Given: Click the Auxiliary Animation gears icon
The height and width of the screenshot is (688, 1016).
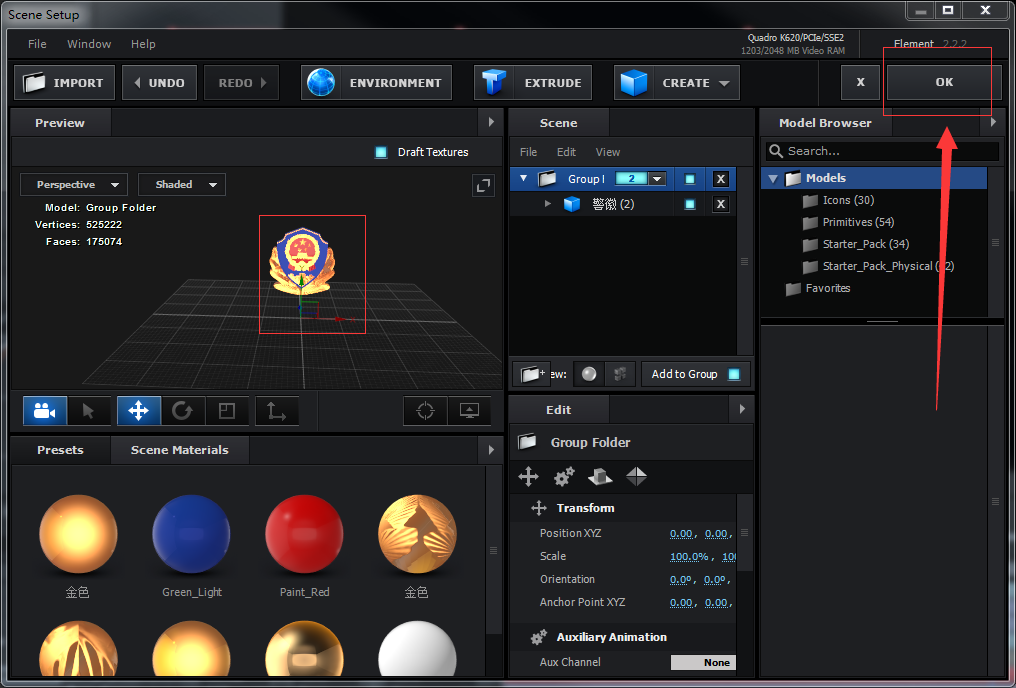Looking at the screenshot, I should [538, 637].
